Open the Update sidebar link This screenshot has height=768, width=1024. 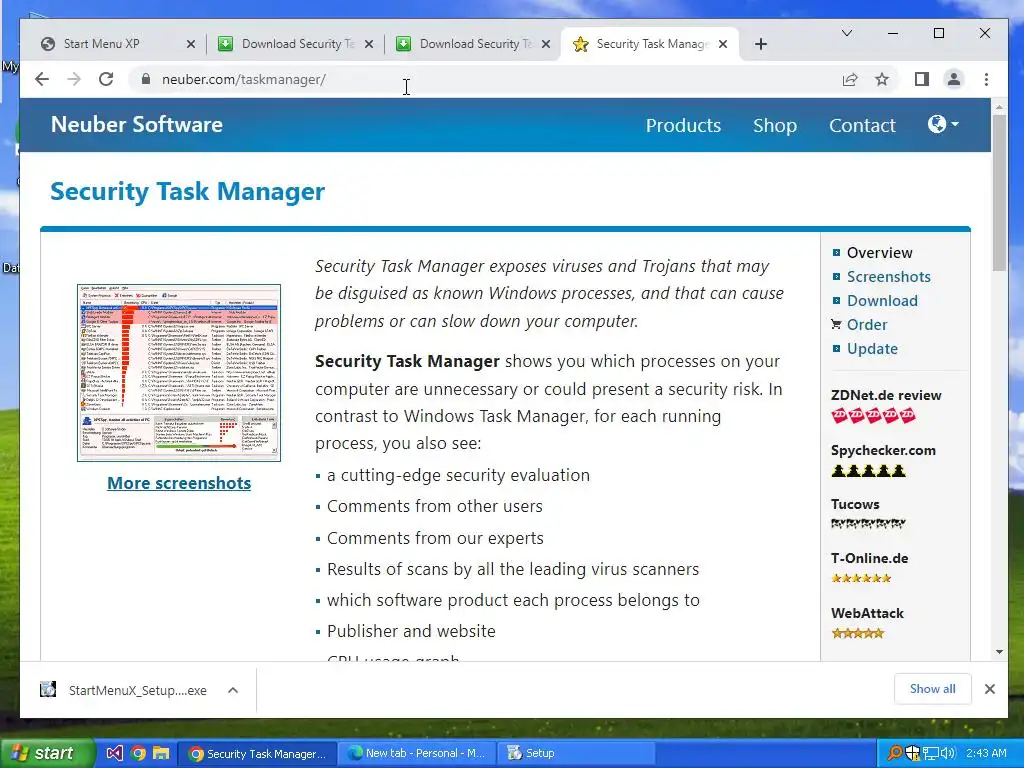point(872,349)
